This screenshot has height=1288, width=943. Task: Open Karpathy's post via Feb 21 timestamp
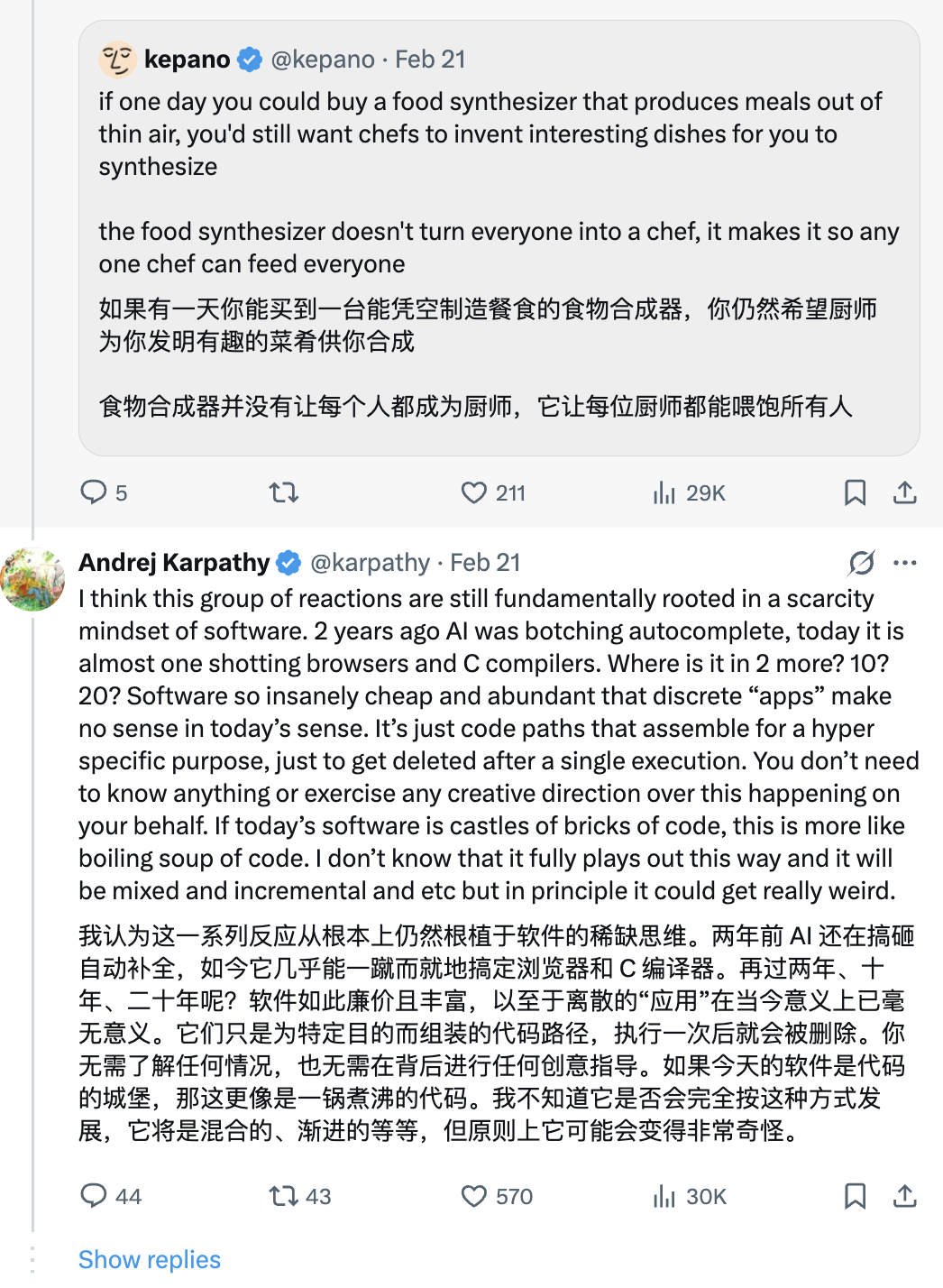pyautogui.click(x=485, y=563)
